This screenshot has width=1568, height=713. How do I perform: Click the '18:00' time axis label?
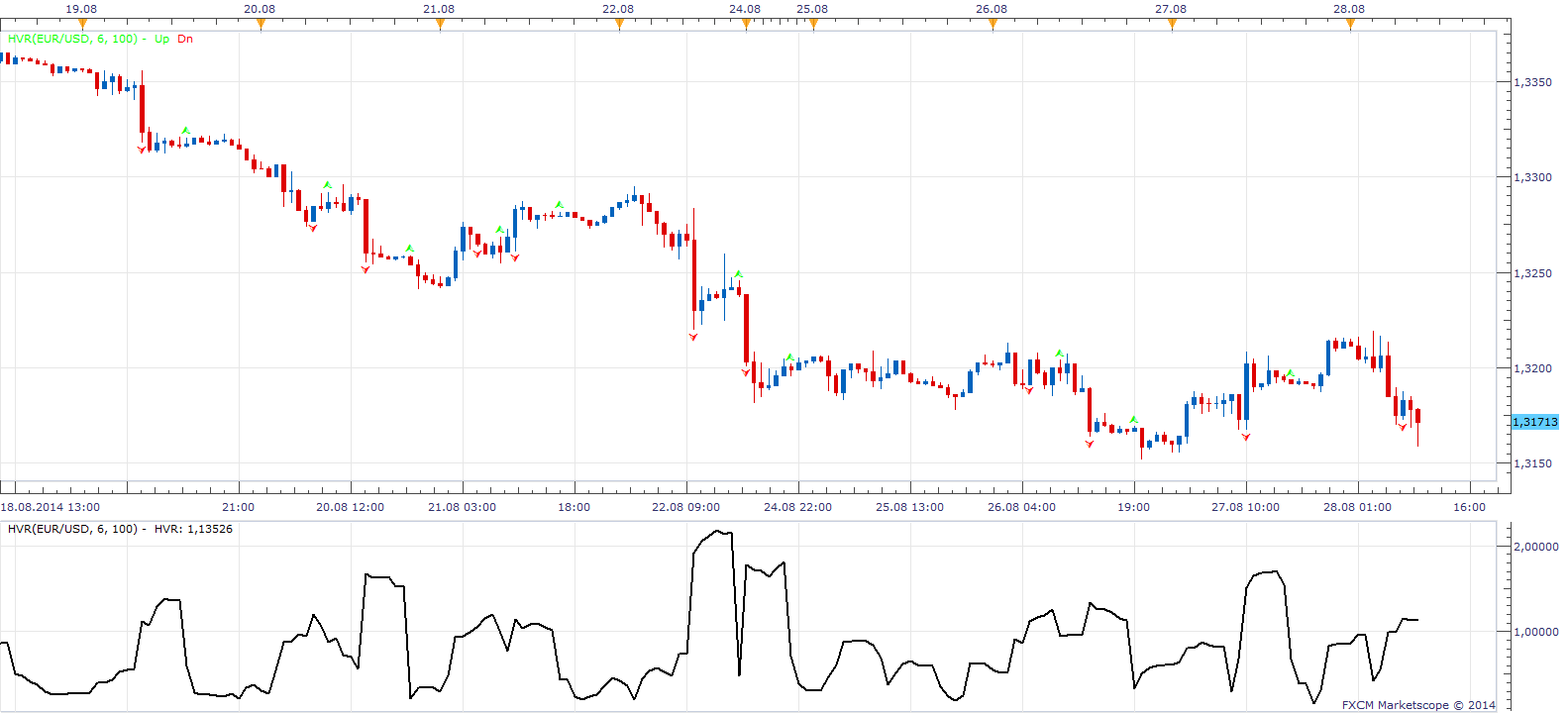click(x=574, y=507)
